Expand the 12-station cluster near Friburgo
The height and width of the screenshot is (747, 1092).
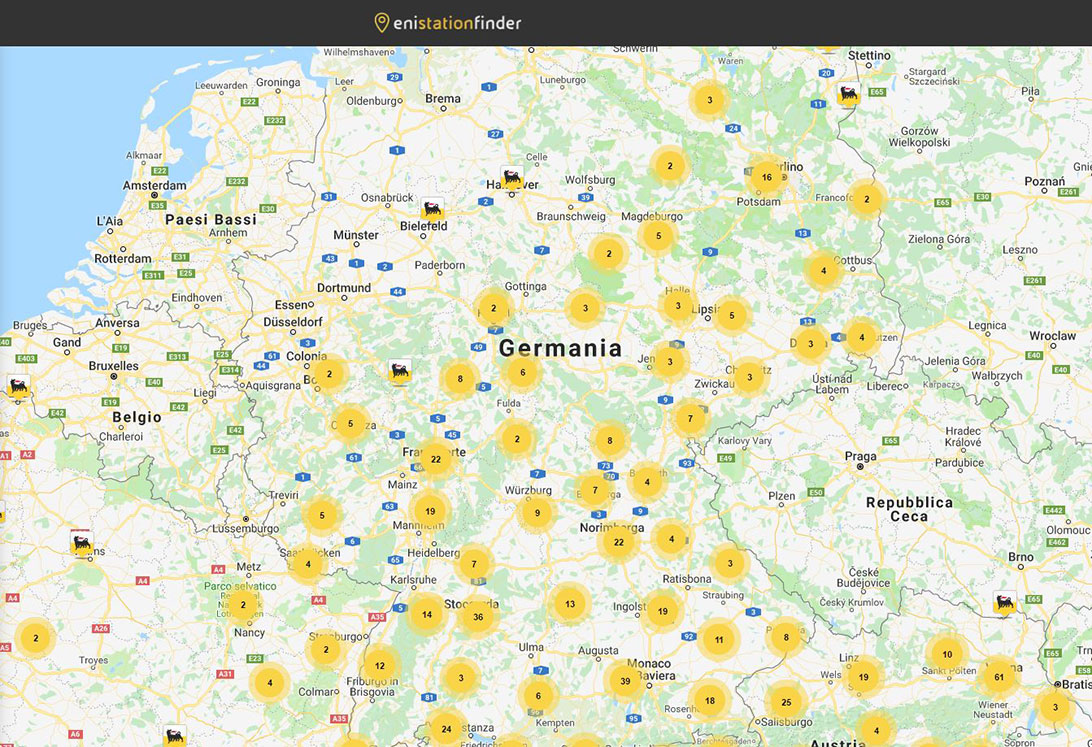pos(380,666)
